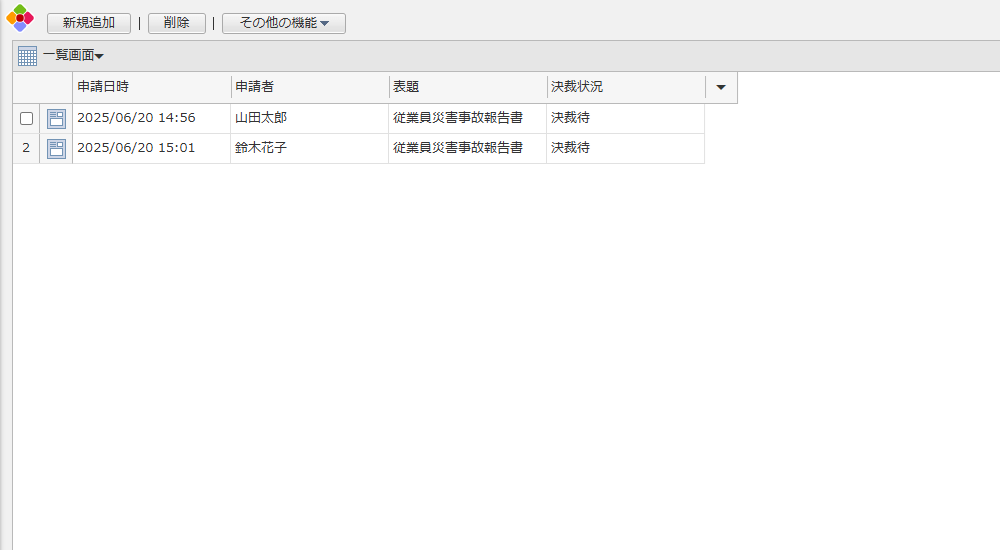Click the 決裁状況 column header

tap(625, 87)
